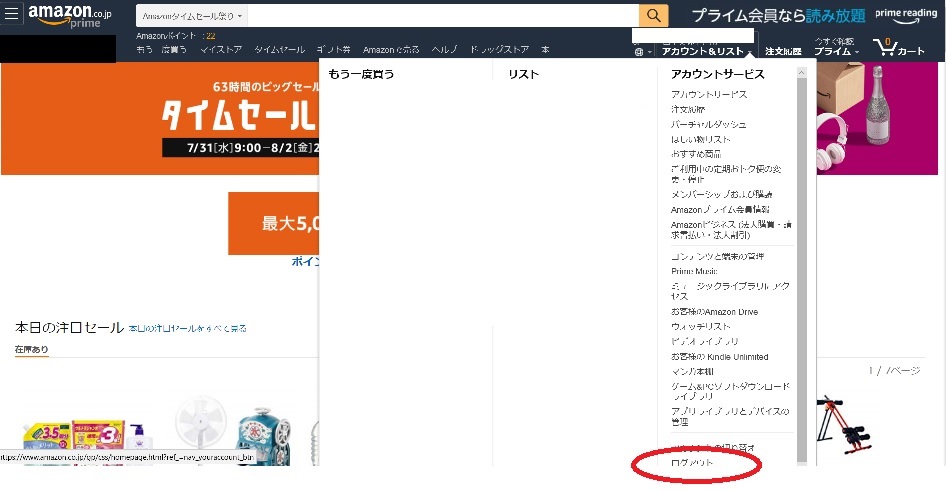Open ドラッグストア in the navigation bar
This screenshot has width=946, height=491.
click(500, 49)
